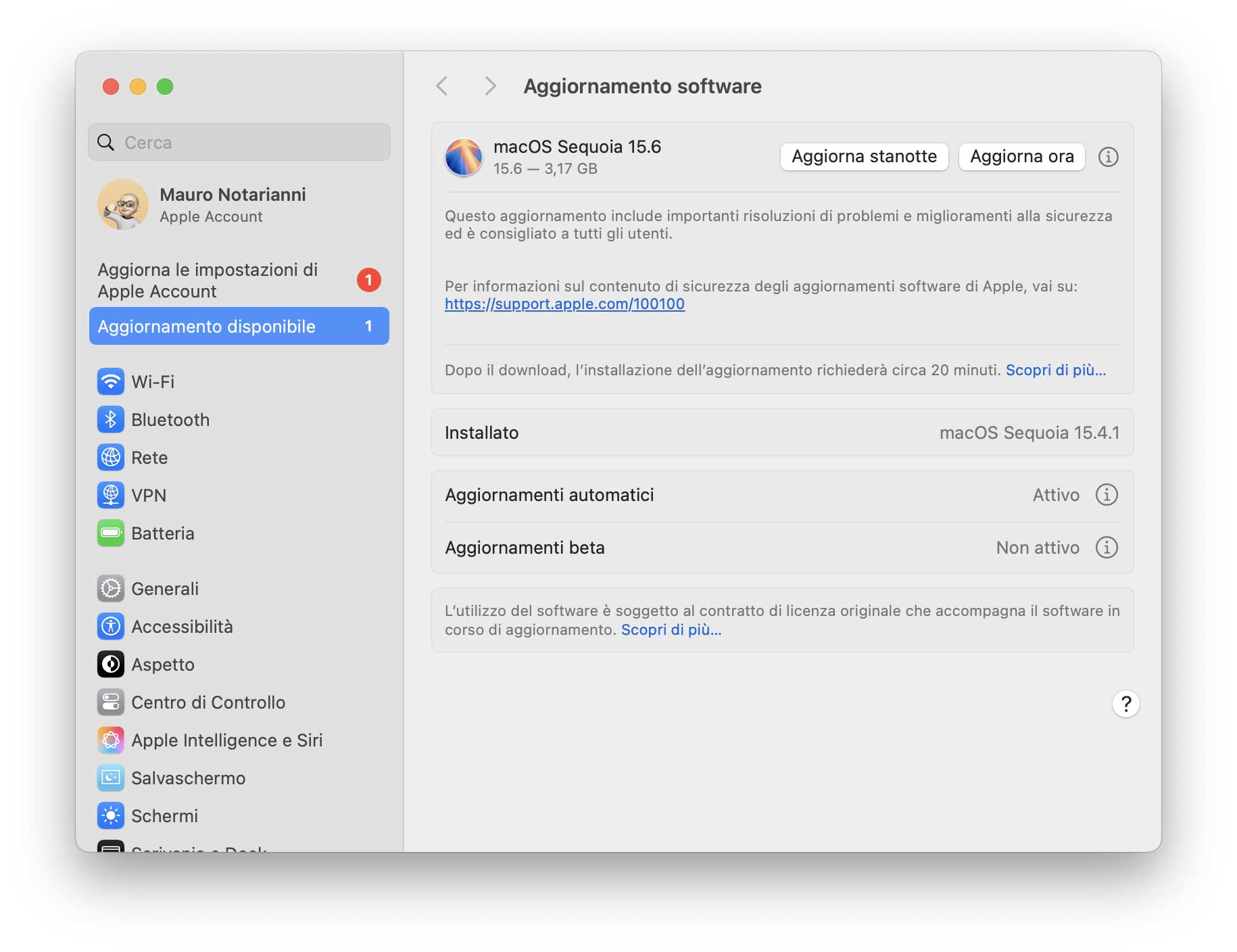1237x952 pixels.
Task: Click the macOS Sequoia 15.6 title text
Action: tap(577, 147)
